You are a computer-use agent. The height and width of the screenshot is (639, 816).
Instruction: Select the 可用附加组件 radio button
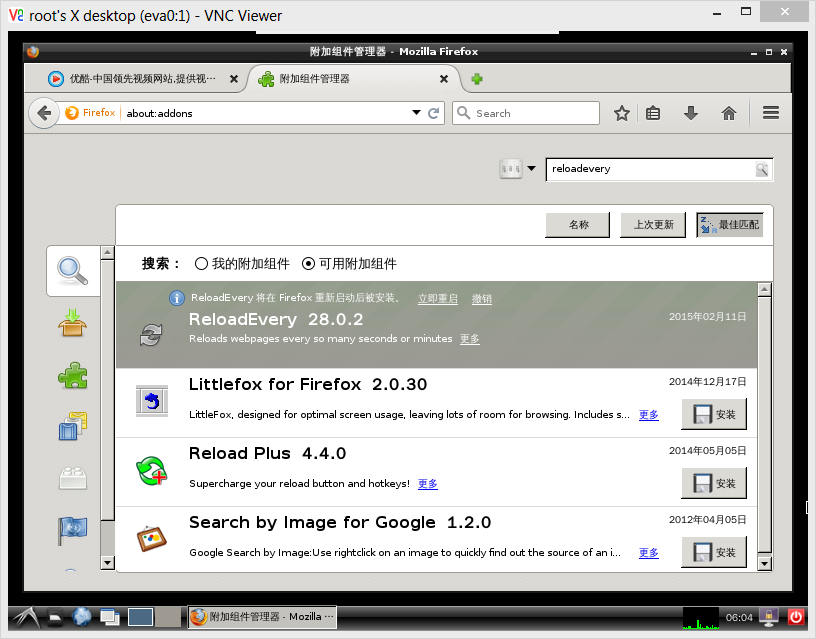click(x=308, y=264)
